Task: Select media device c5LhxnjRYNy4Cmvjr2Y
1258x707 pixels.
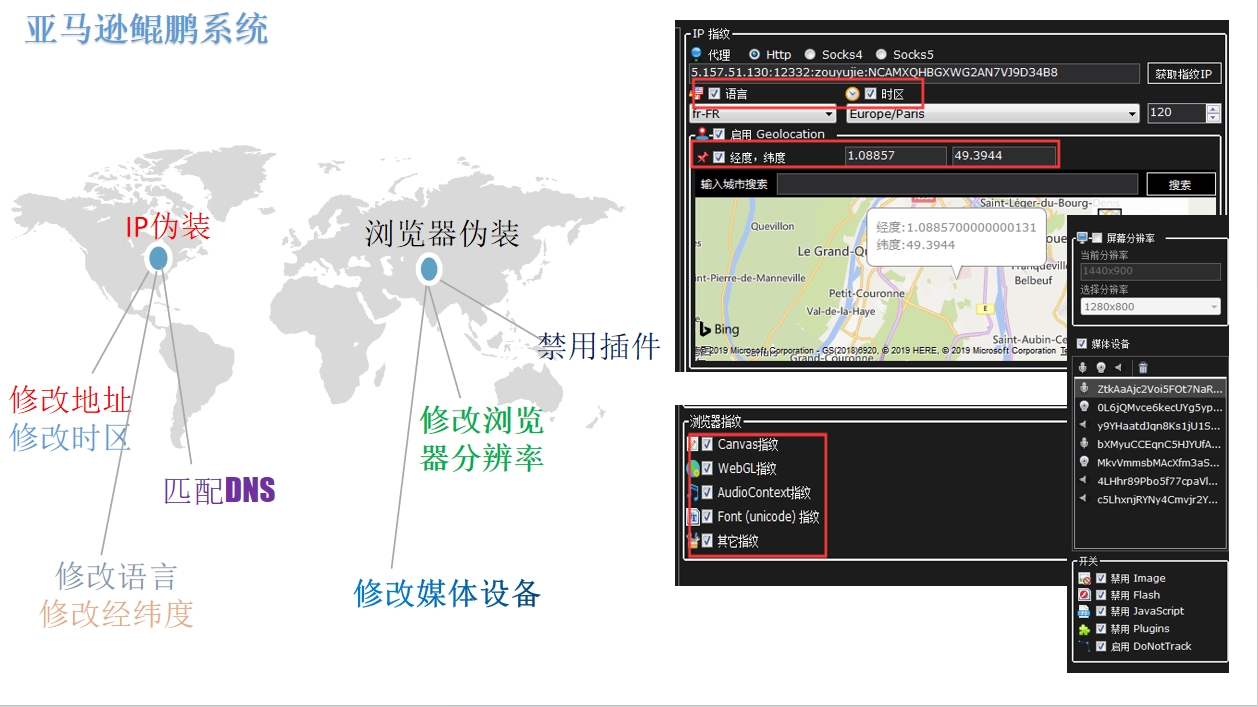Action: (x=1150, y=499)
